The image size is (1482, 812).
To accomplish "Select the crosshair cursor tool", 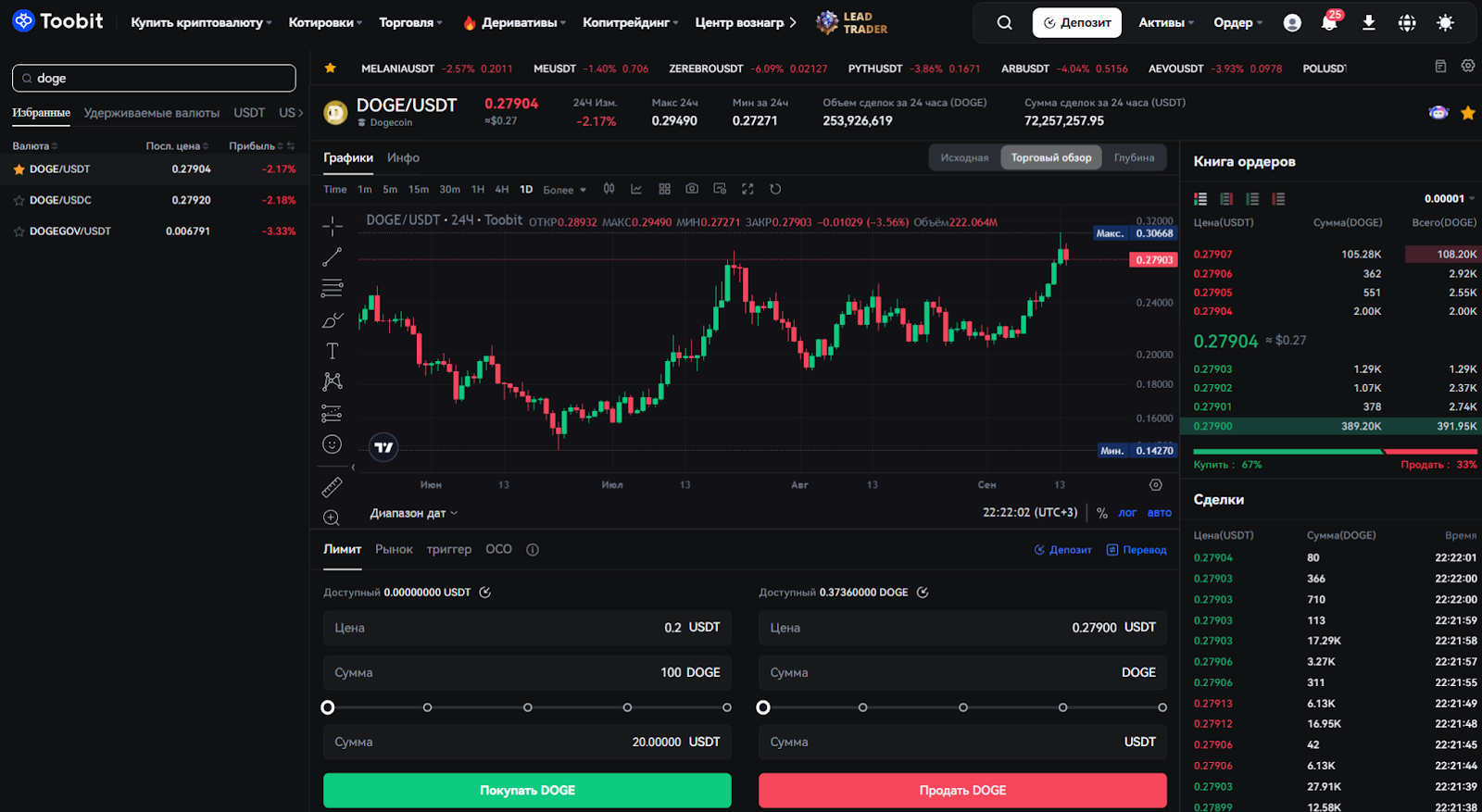I will (332, 226).
